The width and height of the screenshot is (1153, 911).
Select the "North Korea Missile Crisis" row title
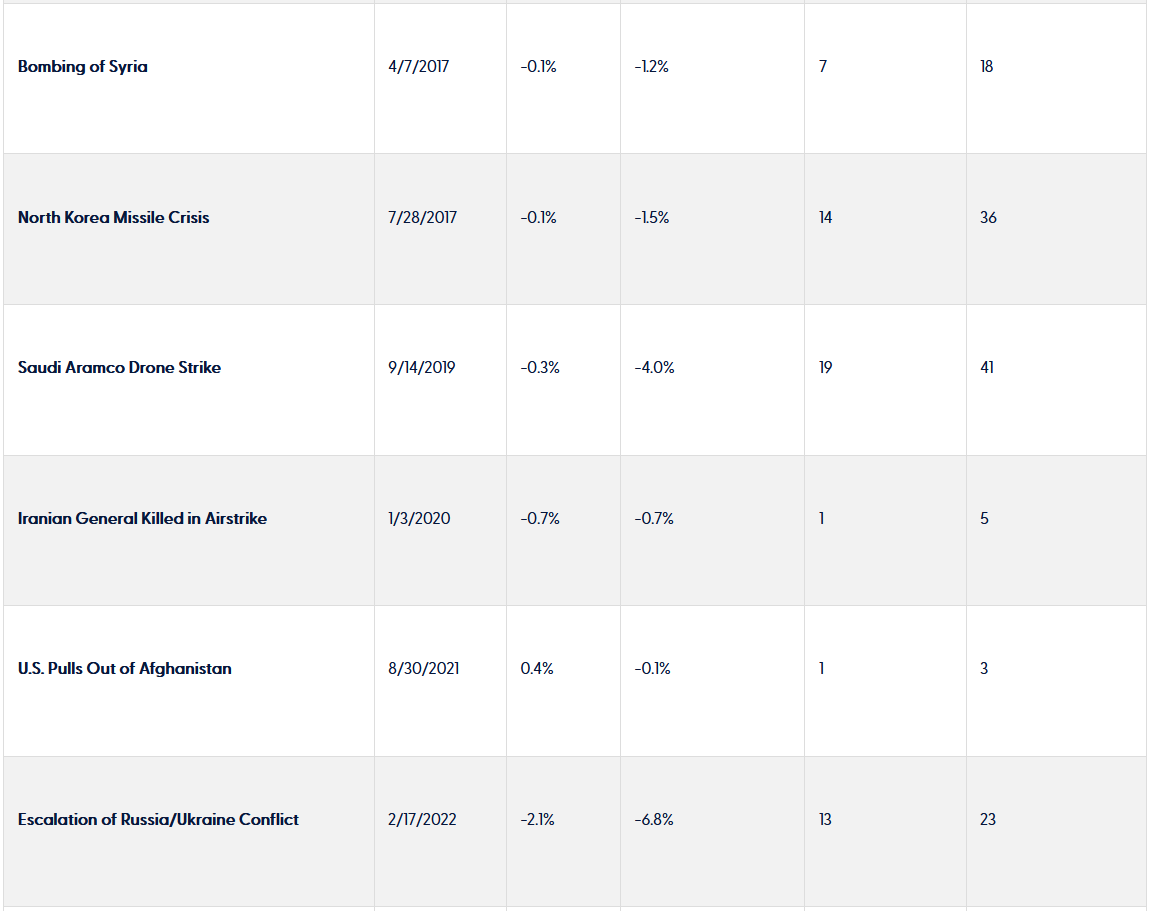[x=114, y=218]
